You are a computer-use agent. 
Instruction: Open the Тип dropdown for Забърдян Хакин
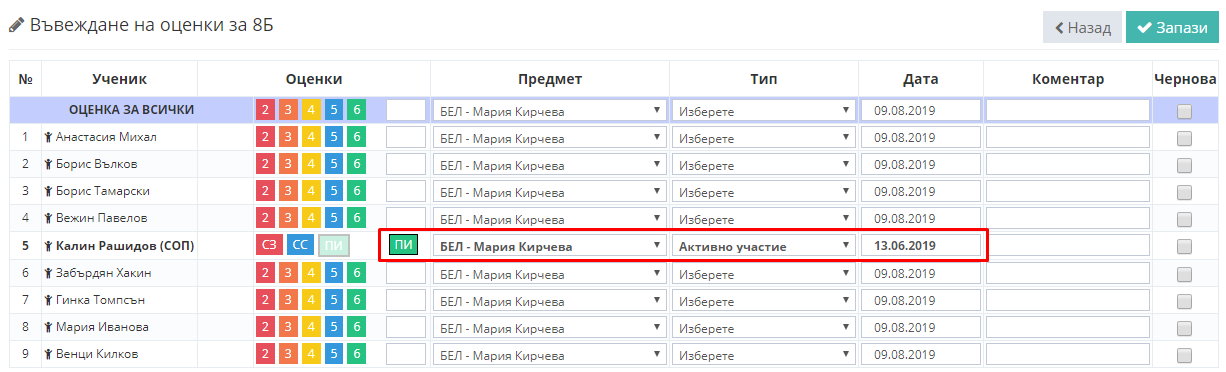[x=764, y=273]
